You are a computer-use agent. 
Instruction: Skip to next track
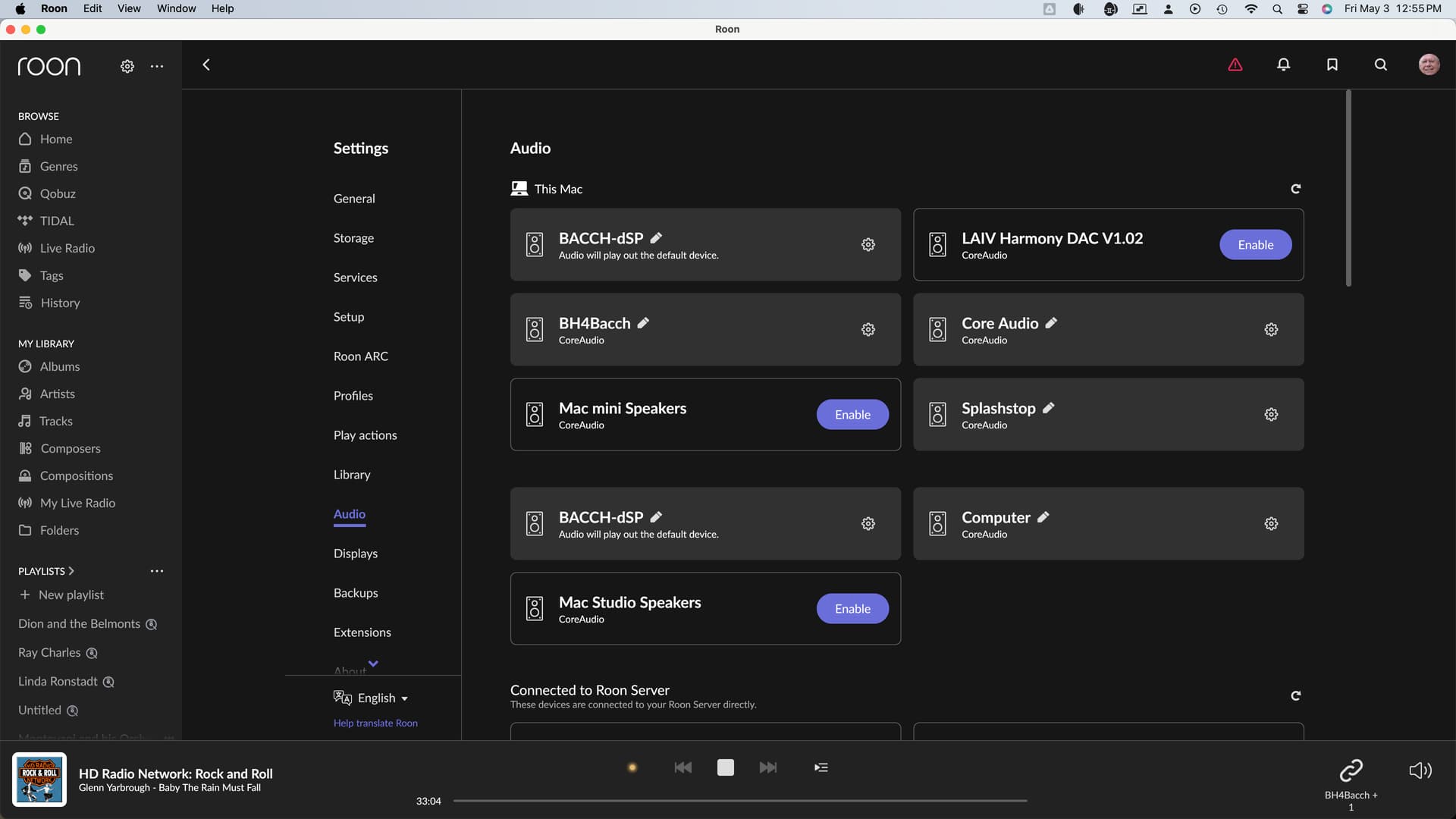click(x=768, y=767)
